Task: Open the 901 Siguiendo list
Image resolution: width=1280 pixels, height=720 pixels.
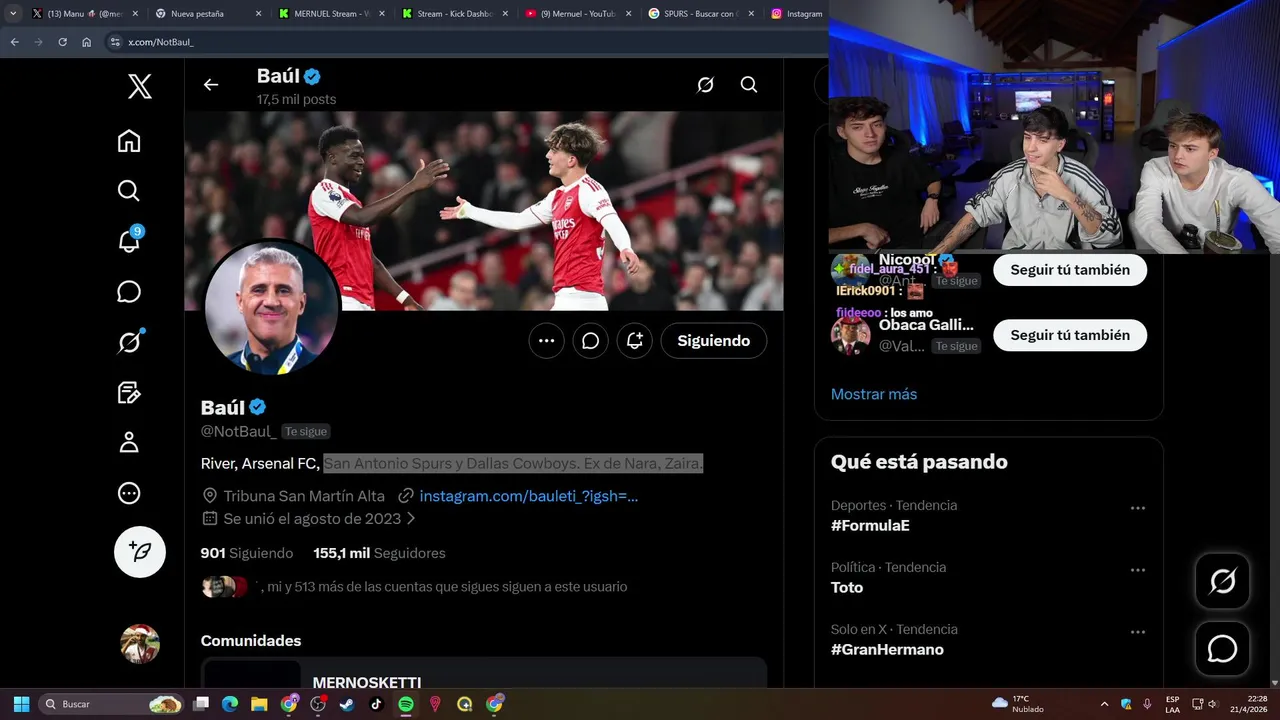Action: pos(247,553)
